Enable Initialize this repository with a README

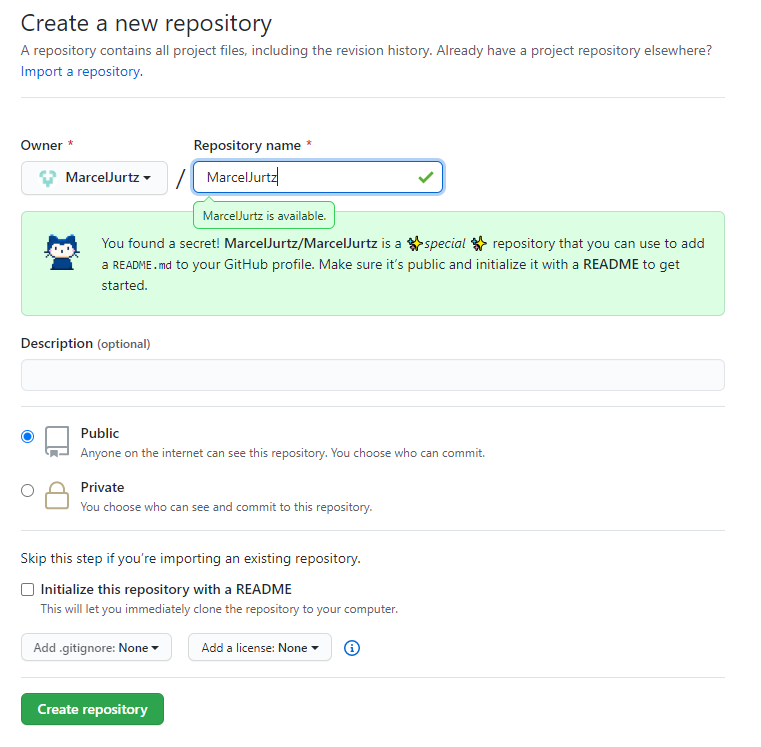coord(28,589)
